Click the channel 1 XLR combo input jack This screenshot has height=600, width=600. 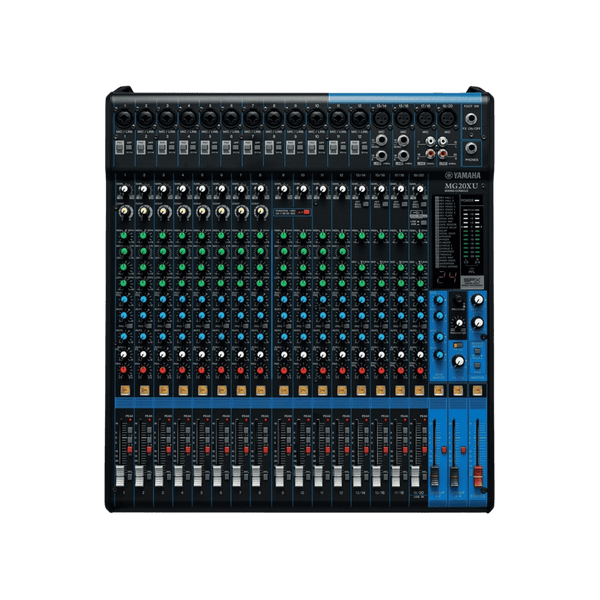(x=124, y=119)
